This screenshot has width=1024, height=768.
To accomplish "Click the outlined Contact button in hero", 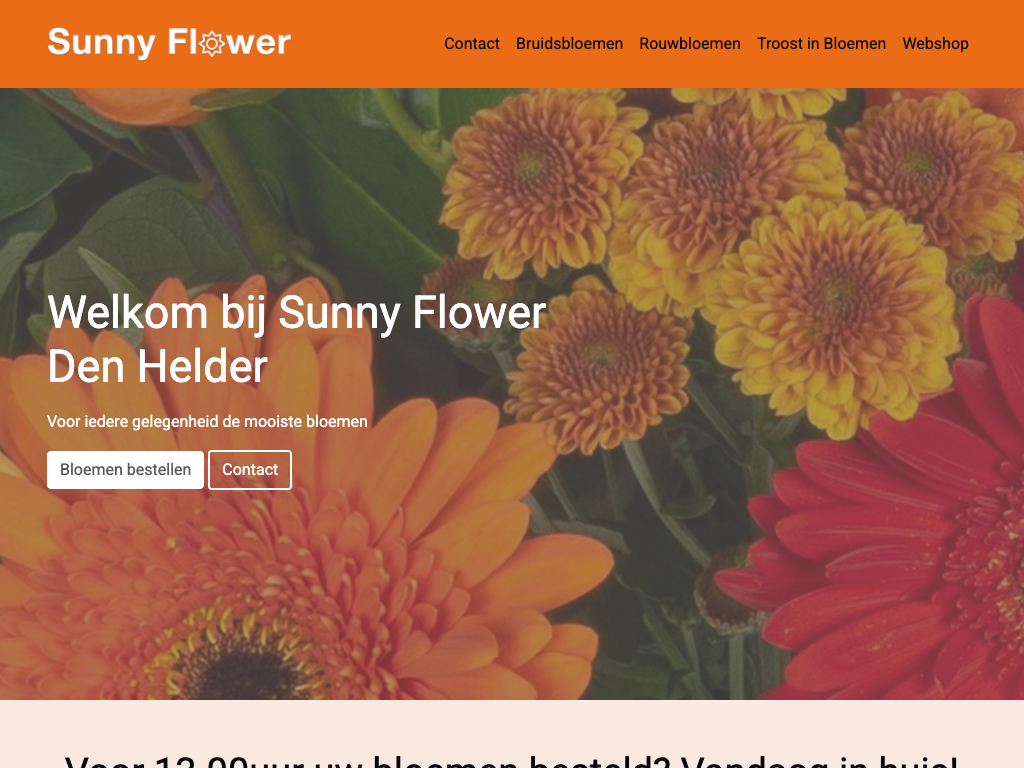I will pos(250,470).
